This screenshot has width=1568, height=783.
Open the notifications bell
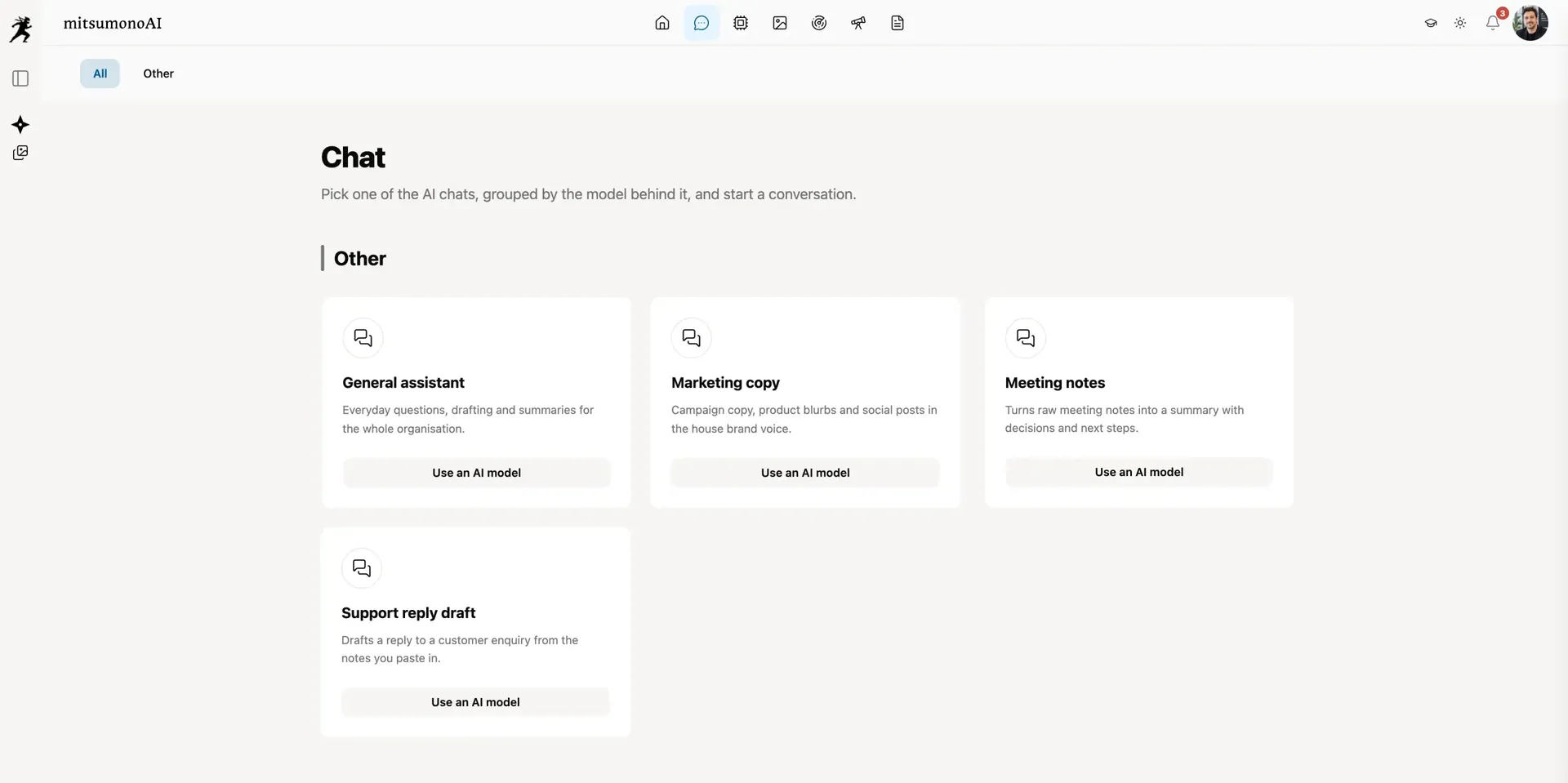pyautogui.click(x=1493, y=23)
